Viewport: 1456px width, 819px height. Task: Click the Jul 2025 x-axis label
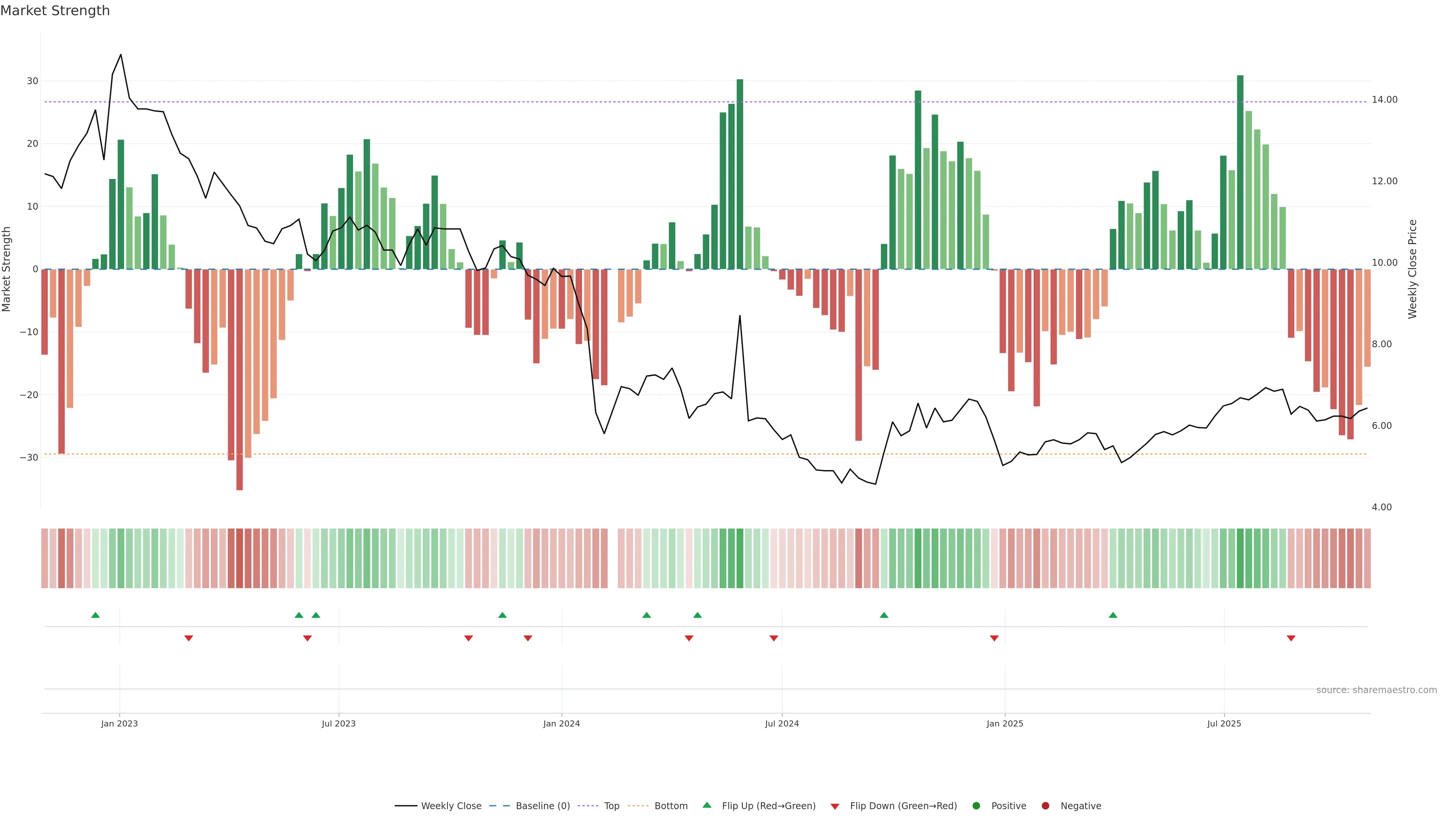point(1224,723)
